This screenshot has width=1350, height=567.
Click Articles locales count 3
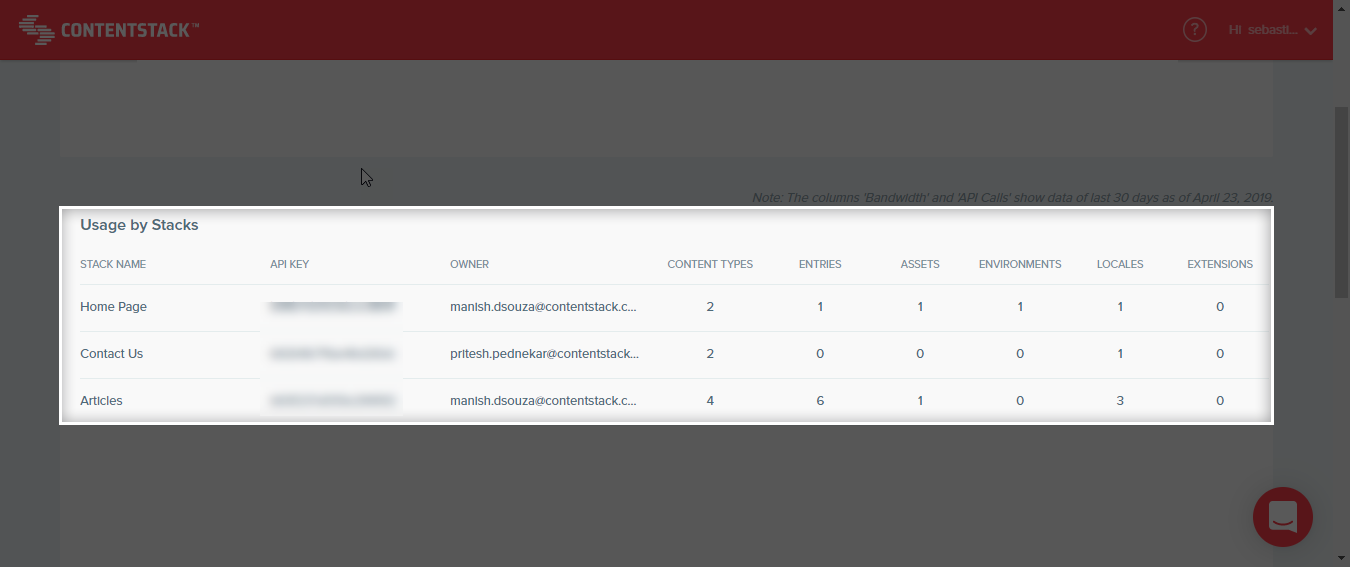(x=1120, y=401)
